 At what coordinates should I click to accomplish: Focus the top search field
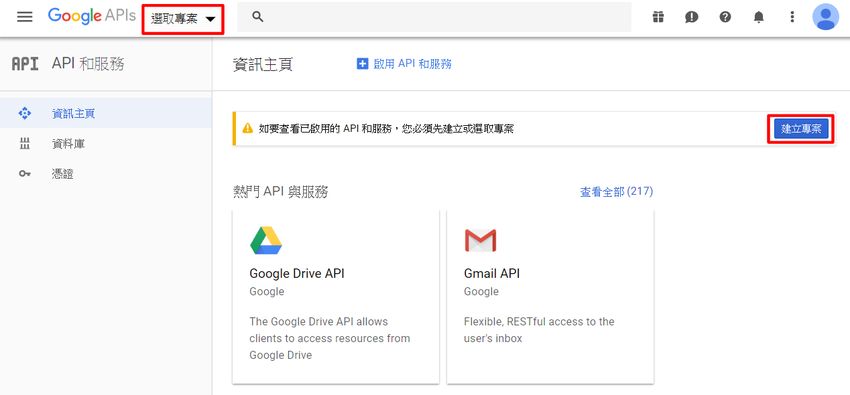click(434, 17)
